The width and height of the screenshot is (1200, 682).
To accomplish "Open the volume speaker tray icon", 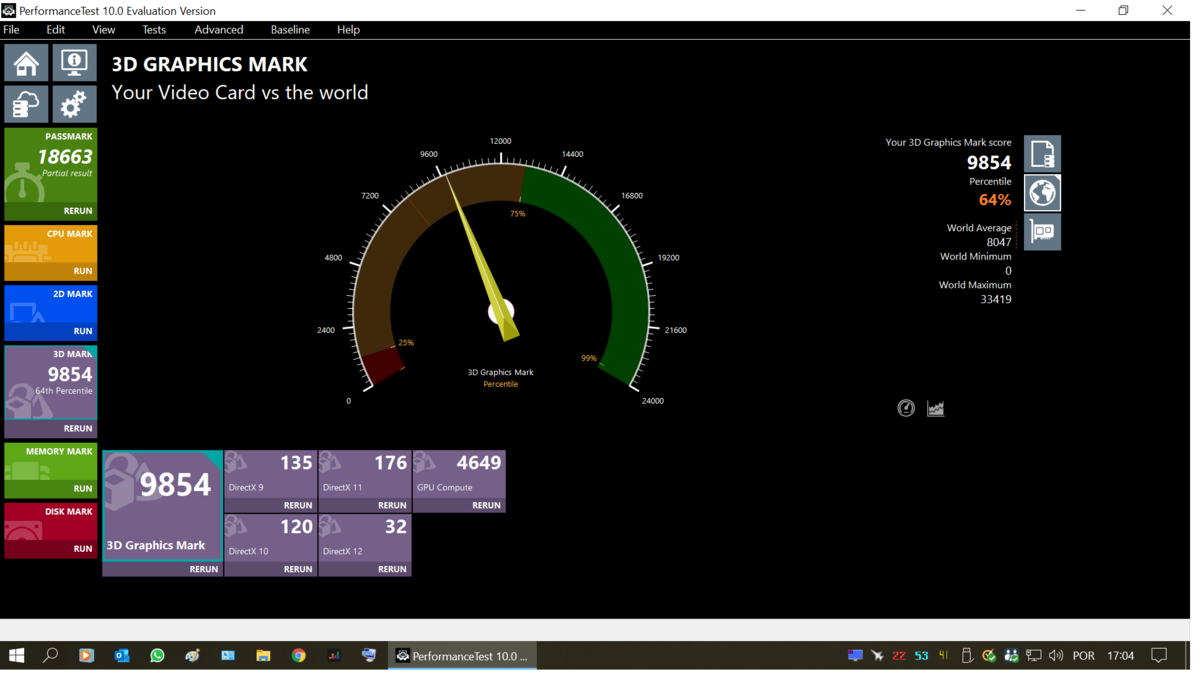I will click(1056, 656).
